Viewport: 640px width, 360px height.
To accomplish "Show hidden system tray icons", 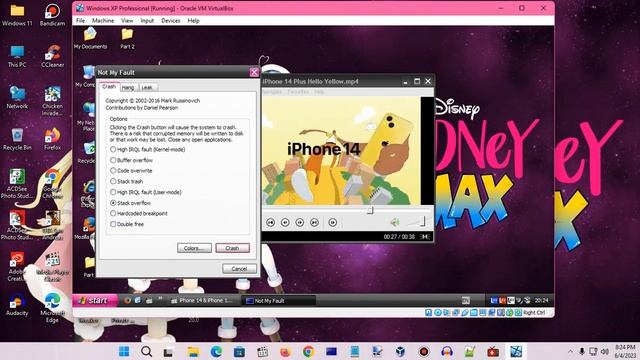I will coord(570,351).
